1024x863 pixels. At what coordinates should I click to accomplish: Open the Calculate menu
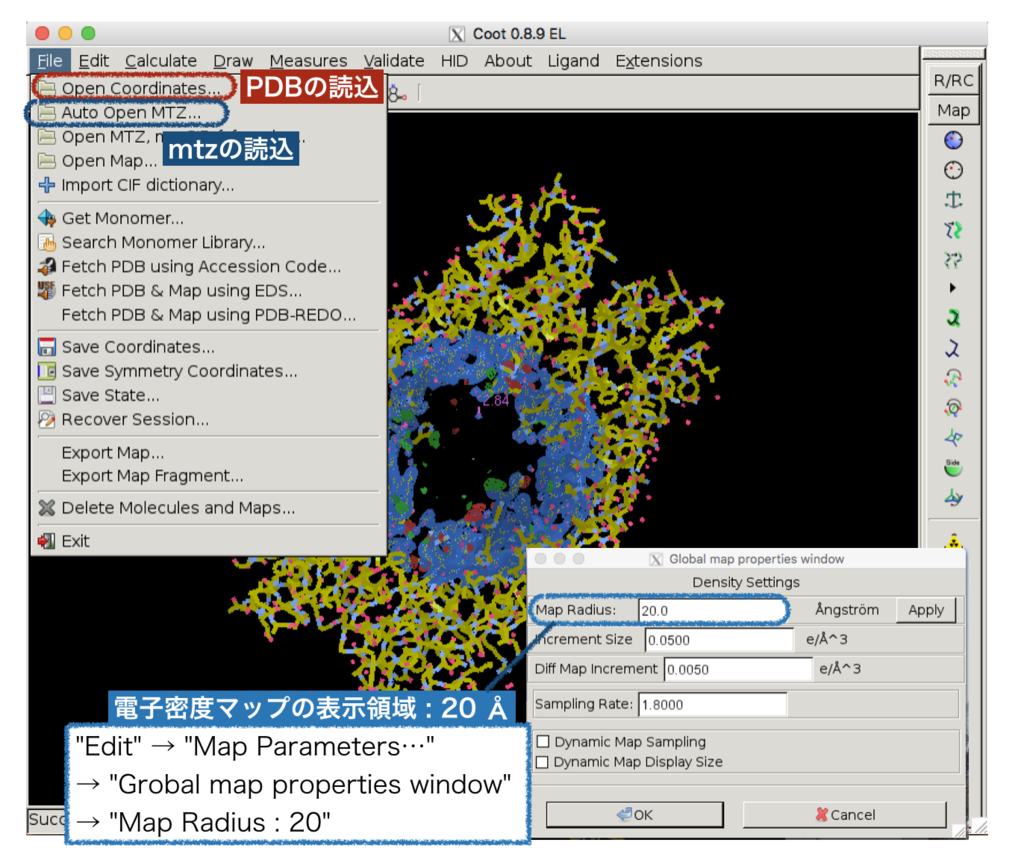[x=161, y=61]
